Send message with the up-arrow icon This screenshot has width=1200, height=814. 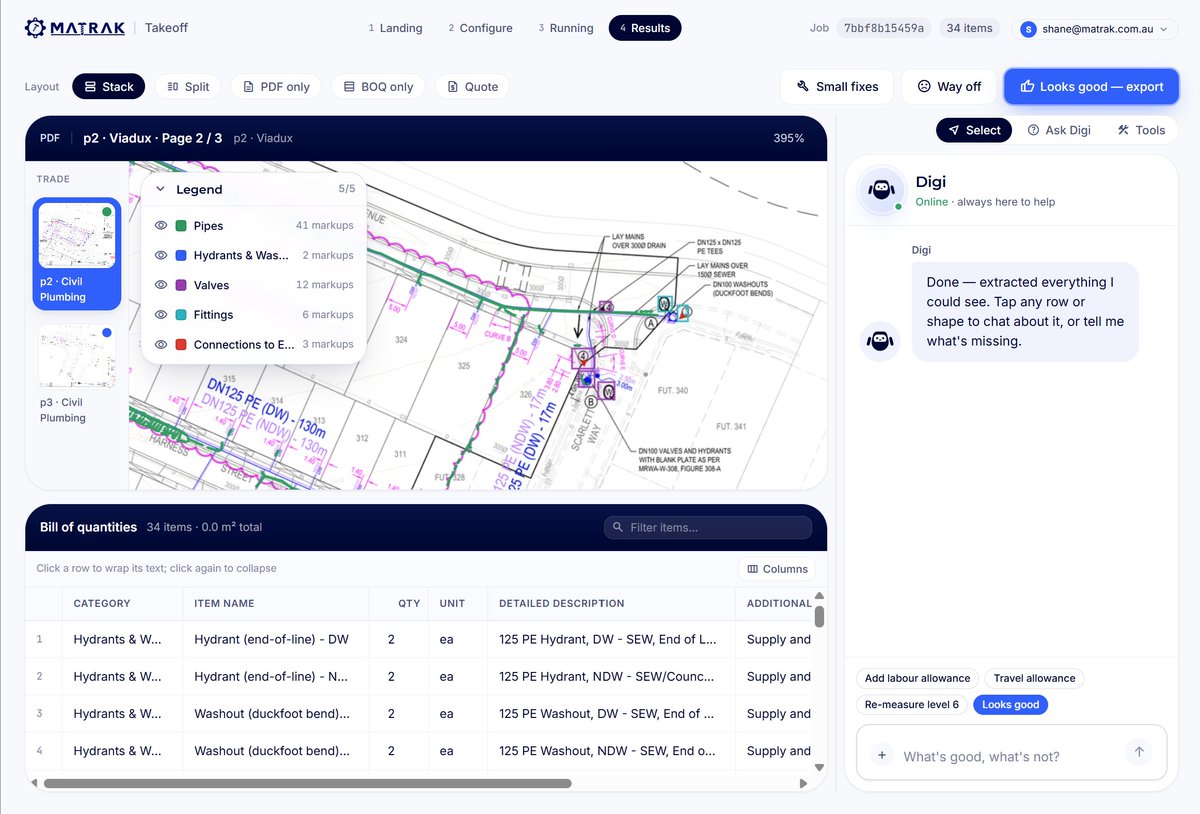click(1138, 752)
